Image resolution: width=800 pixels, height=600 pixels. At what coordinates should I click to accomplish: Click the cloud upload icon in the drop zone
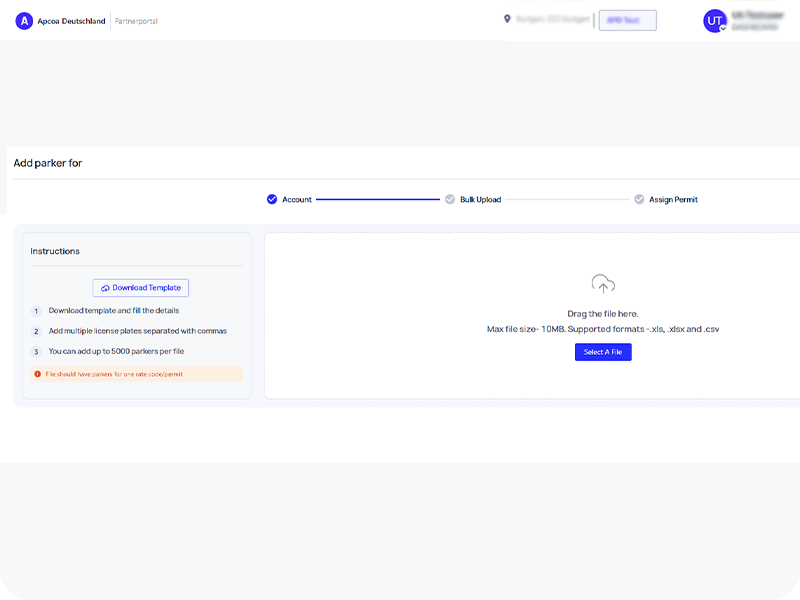(x=602, y=284)
